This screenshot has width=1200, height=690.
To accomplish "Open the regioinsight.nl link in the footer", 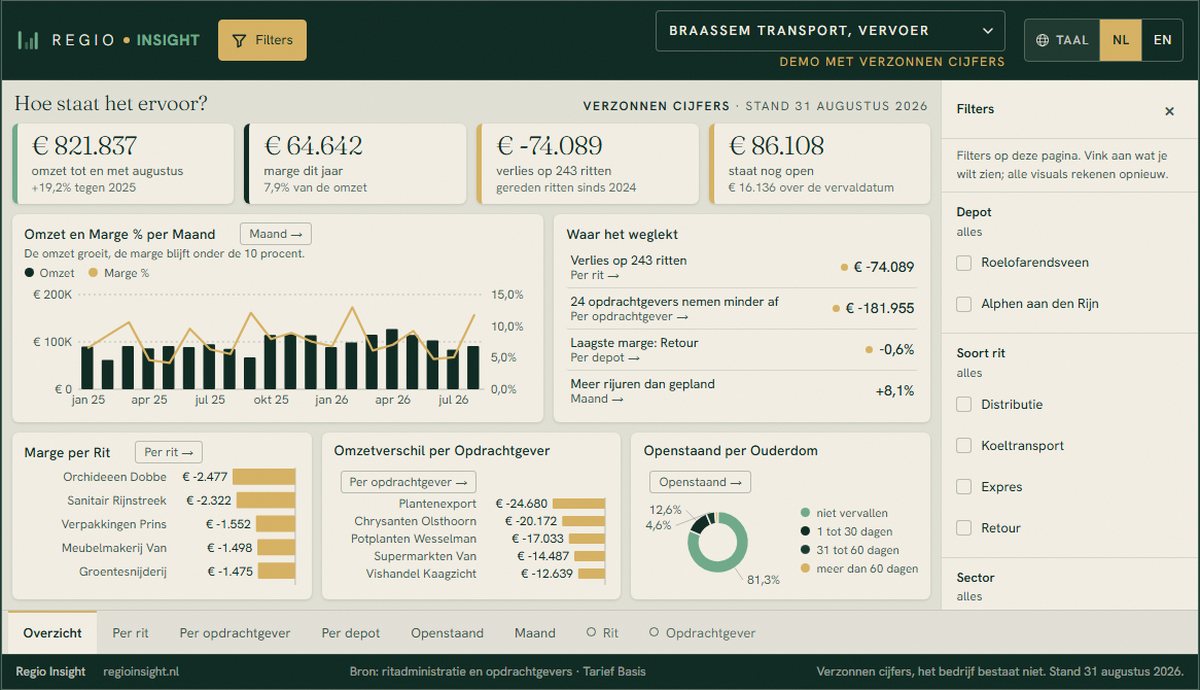I will click(x=140, y=672).
